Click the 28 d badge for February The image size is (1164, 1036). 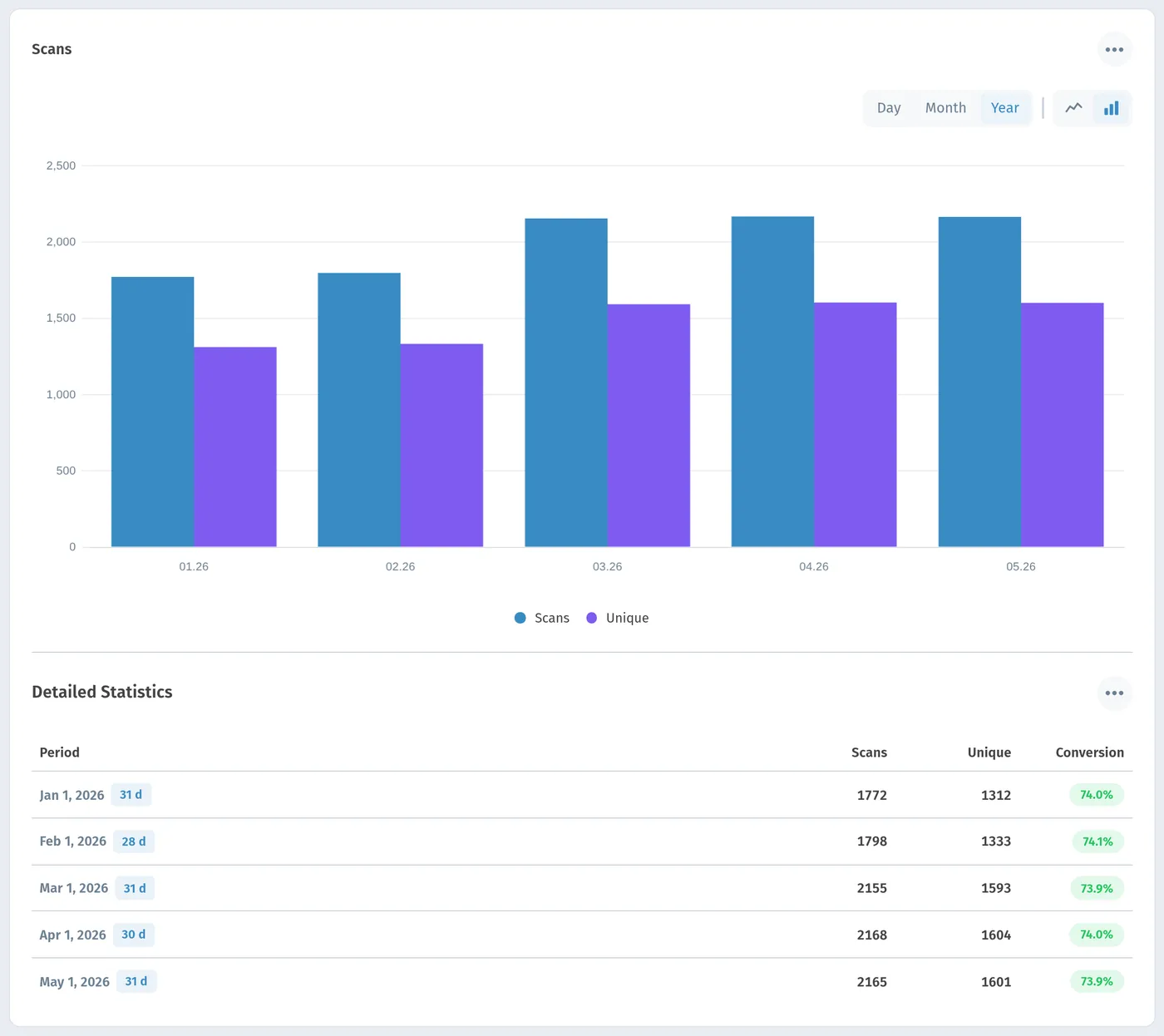click(x=134, y=841)
